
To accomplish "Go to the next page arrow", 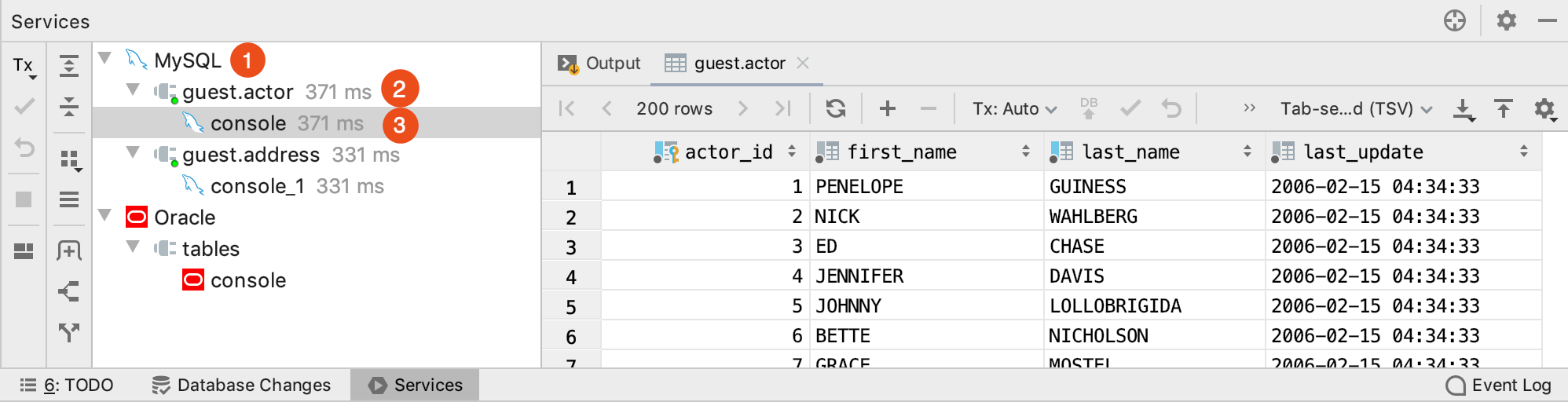I will tap(743, 108).
